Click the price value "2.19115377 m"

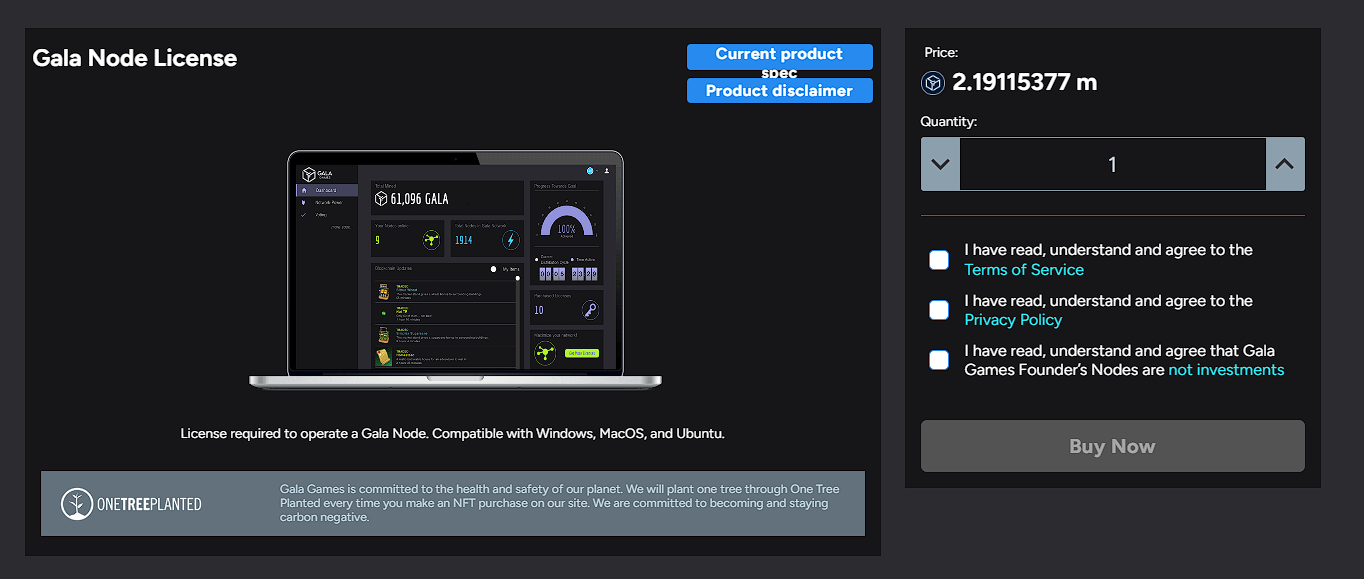click(1025, 83)
